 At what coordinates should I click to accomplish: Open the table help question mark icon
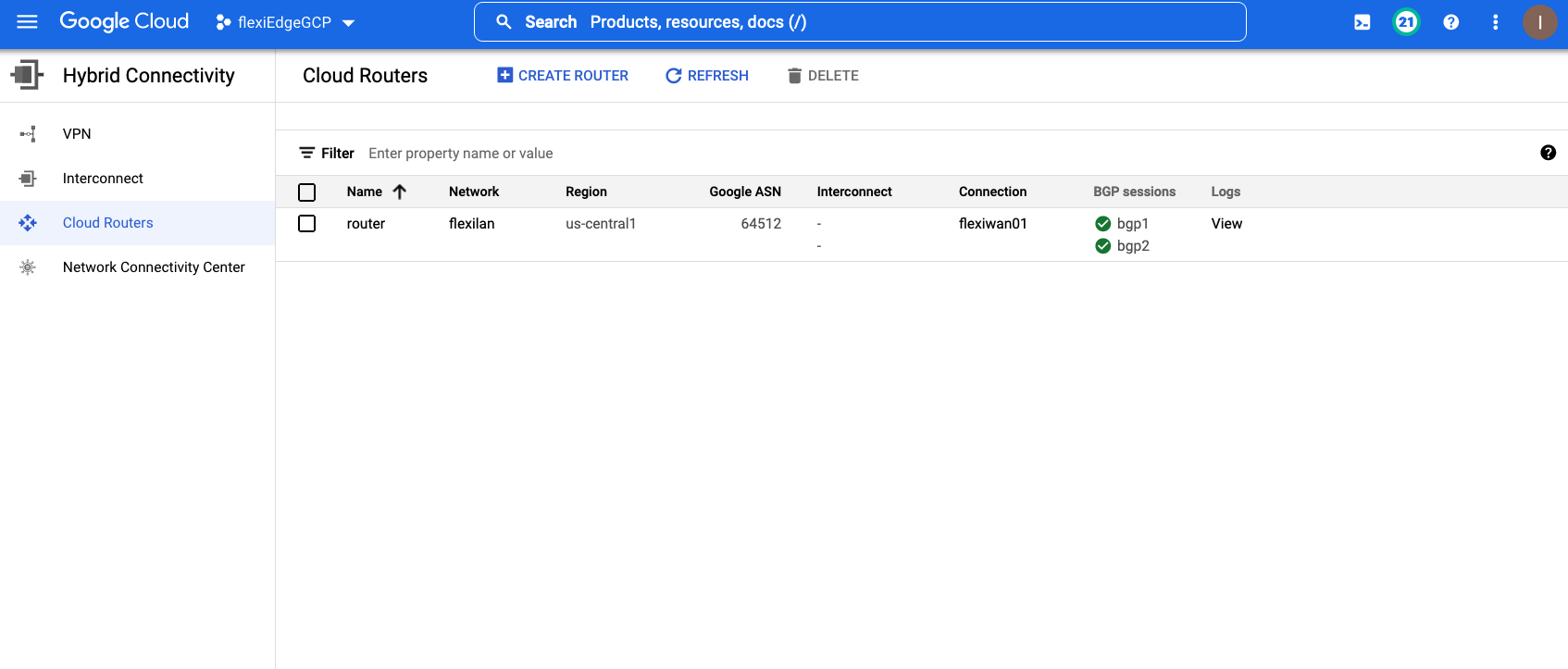[1548, 153]
